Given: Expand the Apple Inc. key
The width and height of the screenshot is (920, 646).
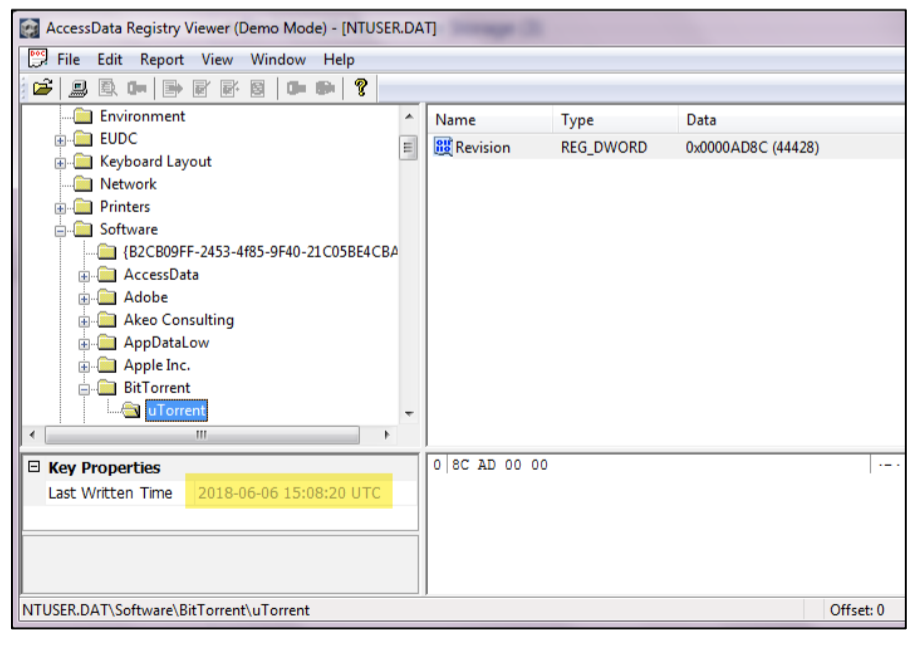Looking at the screenshot, I should tap(84, 367).
